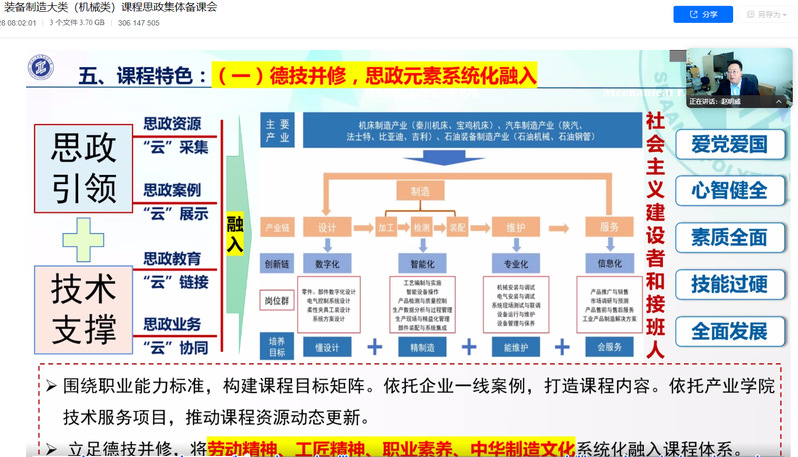The image size is (798, 457).
Task: Click plus icon between 懂设计 and 精制造
Action: [375, 347]
